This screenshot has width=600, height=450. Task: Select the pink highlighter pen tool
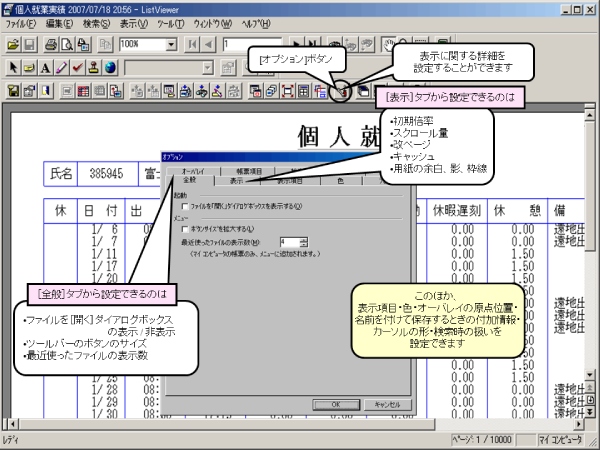point(62,68)
